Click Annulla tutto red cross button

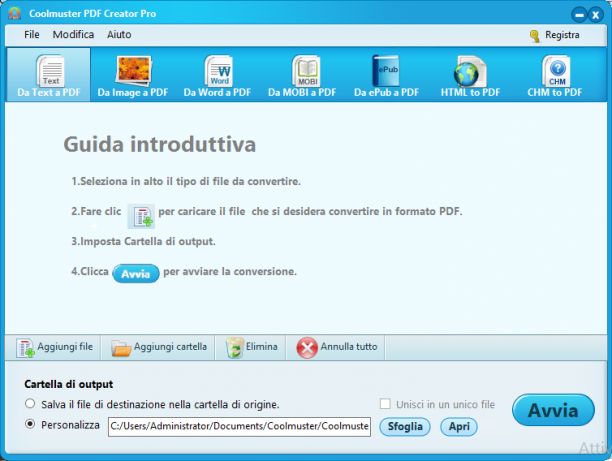tap(336, 347)
